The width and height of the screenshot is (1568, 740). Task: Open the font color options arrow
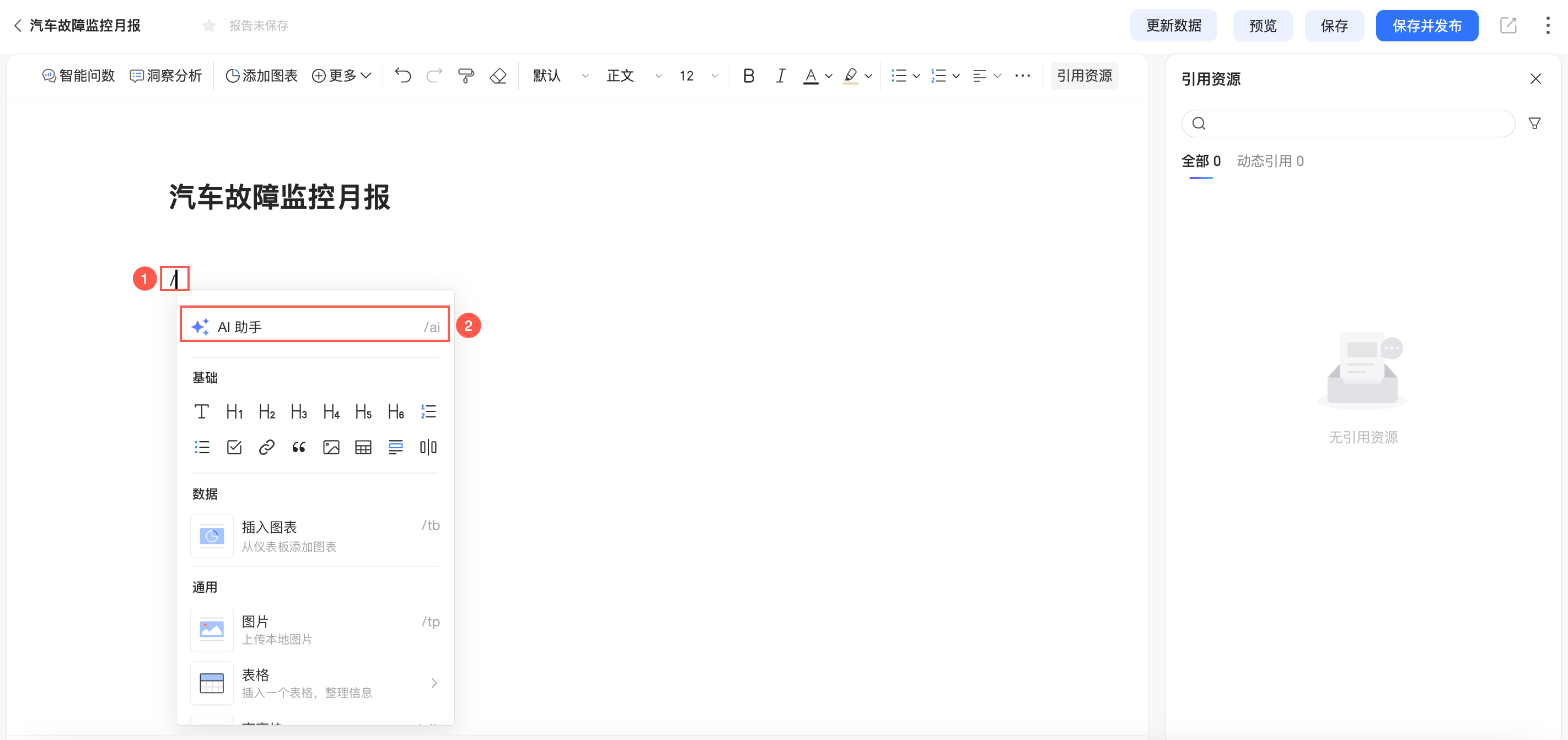point(829,76)
